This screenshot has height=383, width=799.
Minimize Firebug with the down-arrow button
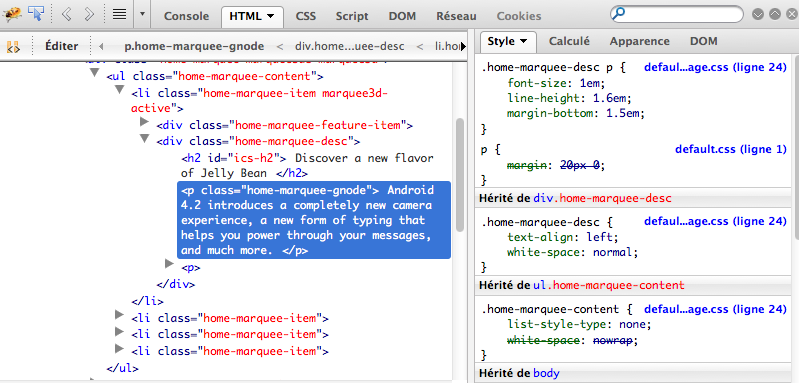click(x=758, y=15)
